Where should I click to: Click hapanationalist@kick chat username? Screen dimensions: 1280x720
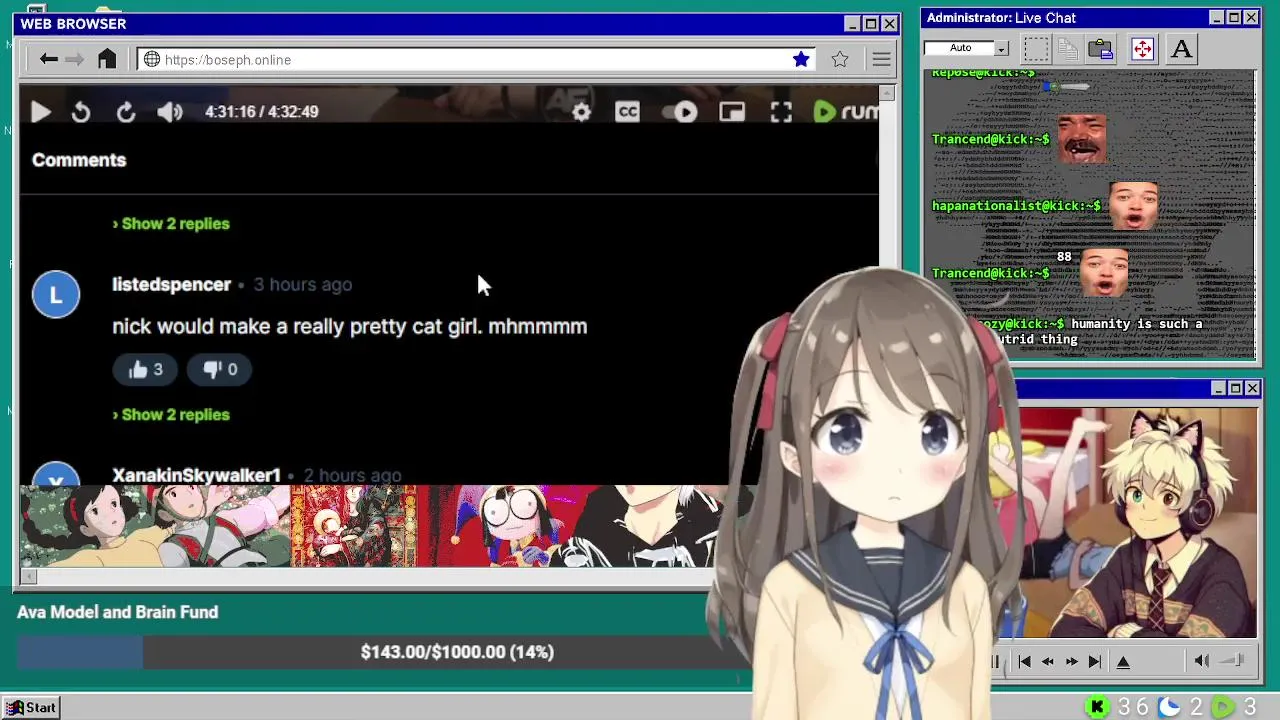pyautogui.click(x=1016, y=206)
